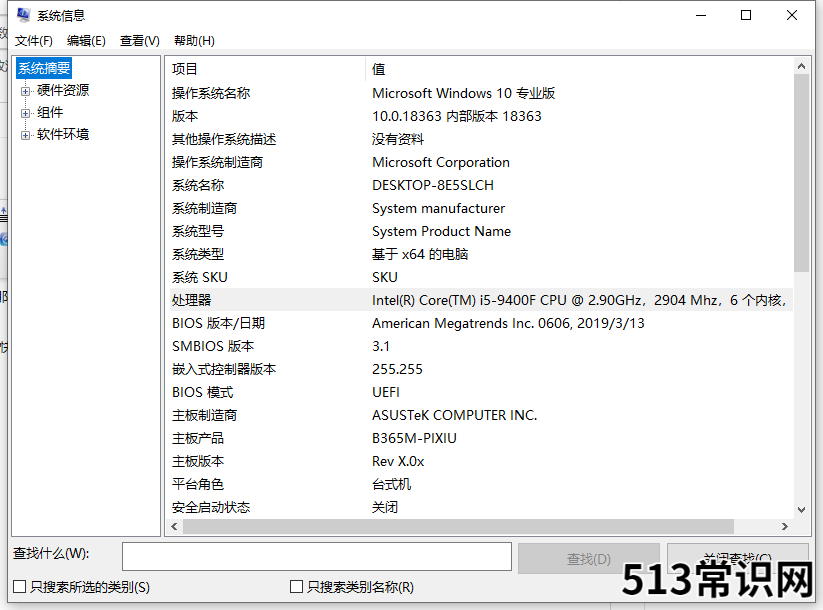Click the Intel(R) Core(TM) i5-9400F CPU value
The image size is (823, 610).
(579, 300)
